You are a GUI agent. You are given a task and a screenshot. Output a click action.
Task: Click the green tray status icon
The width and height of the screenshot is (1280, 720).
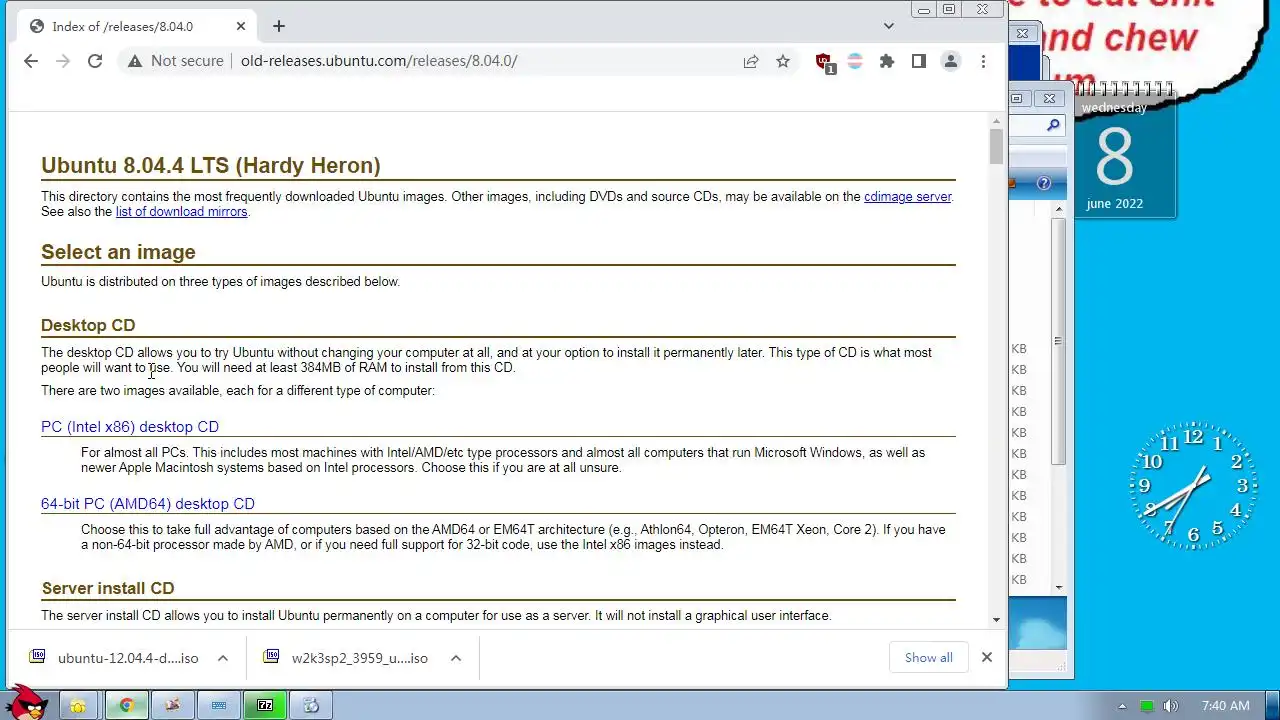(1147, 706)
